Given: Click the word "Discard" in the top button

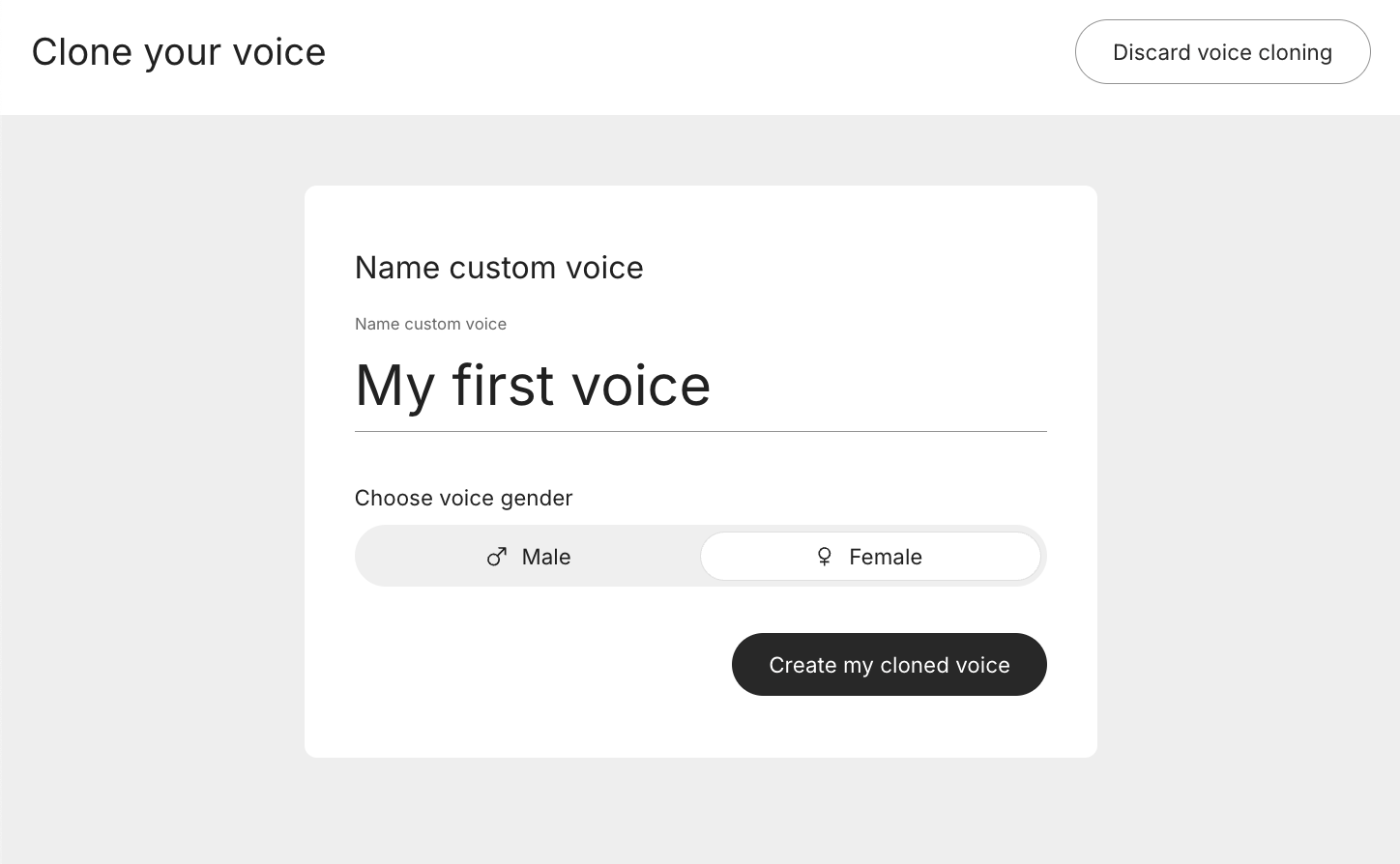Looking at the screenshot, I should click(1152, 52).
